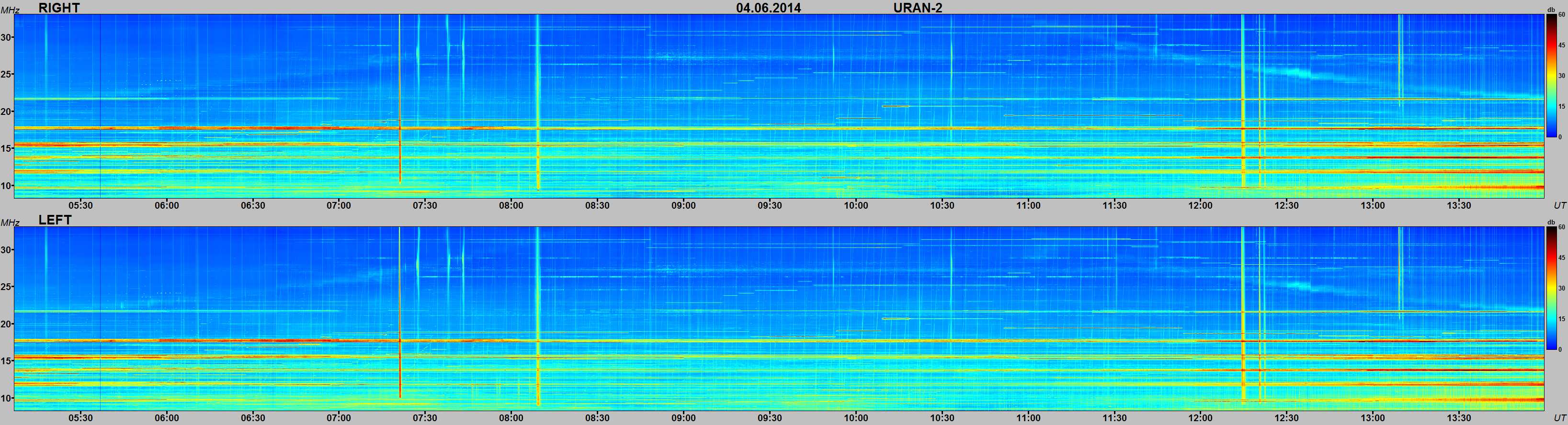The height and width of the screenshot is (425, 1568).
Task: Click the dB color scale bar of RIGHT panel
Action: click(x=1552, y=76)
